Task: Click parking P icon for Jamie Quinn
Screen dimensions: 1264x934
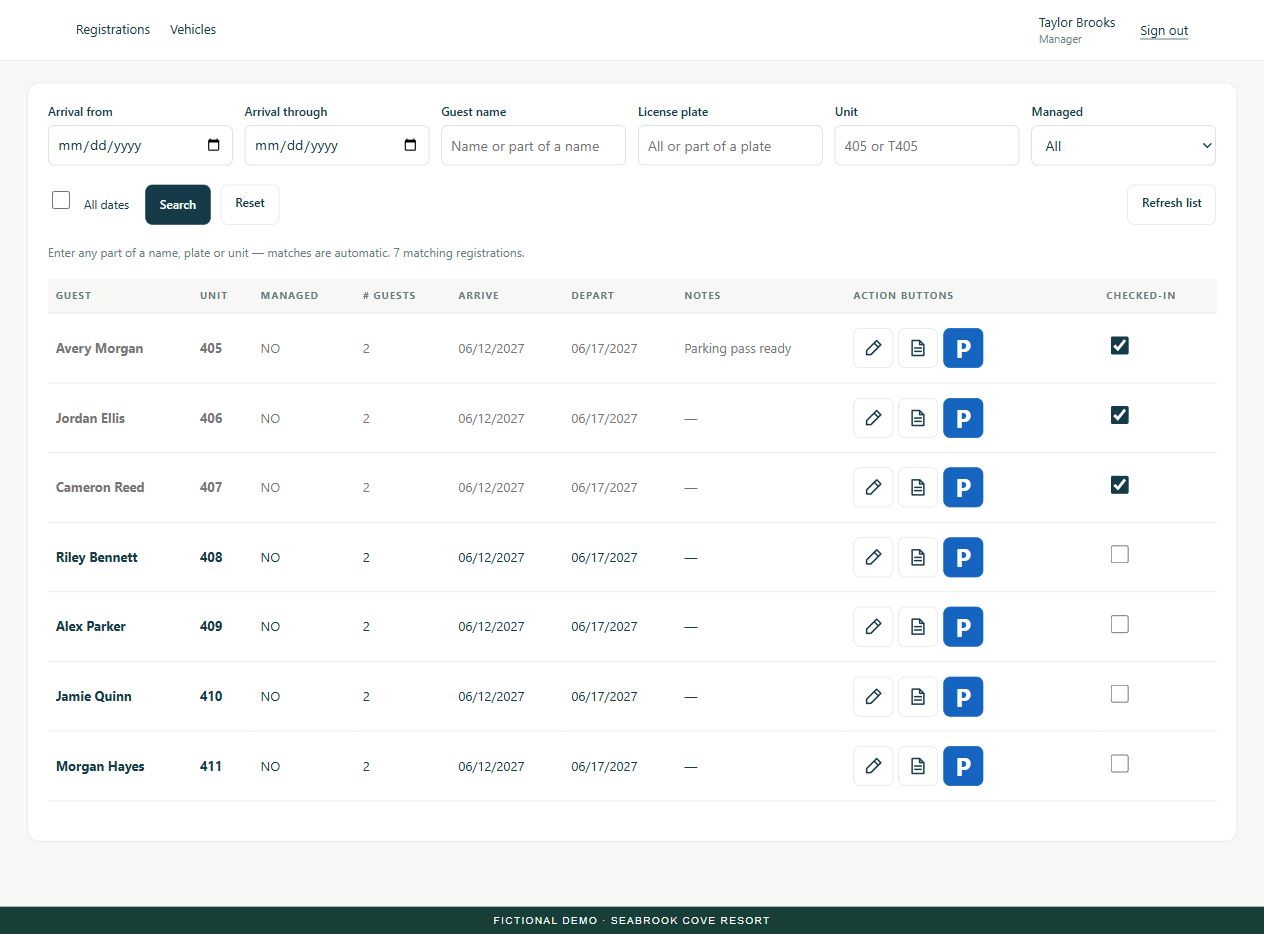Action: [x=963, y=697]
